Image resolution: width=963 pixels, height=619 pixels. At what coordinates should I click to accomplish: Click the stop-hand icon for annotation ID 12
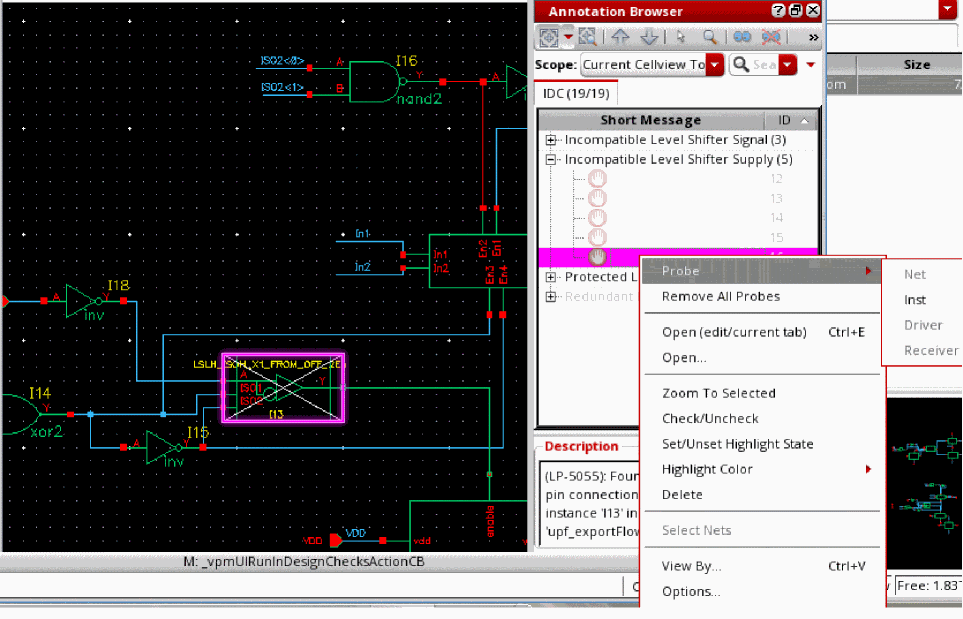(x=597, y=179)
